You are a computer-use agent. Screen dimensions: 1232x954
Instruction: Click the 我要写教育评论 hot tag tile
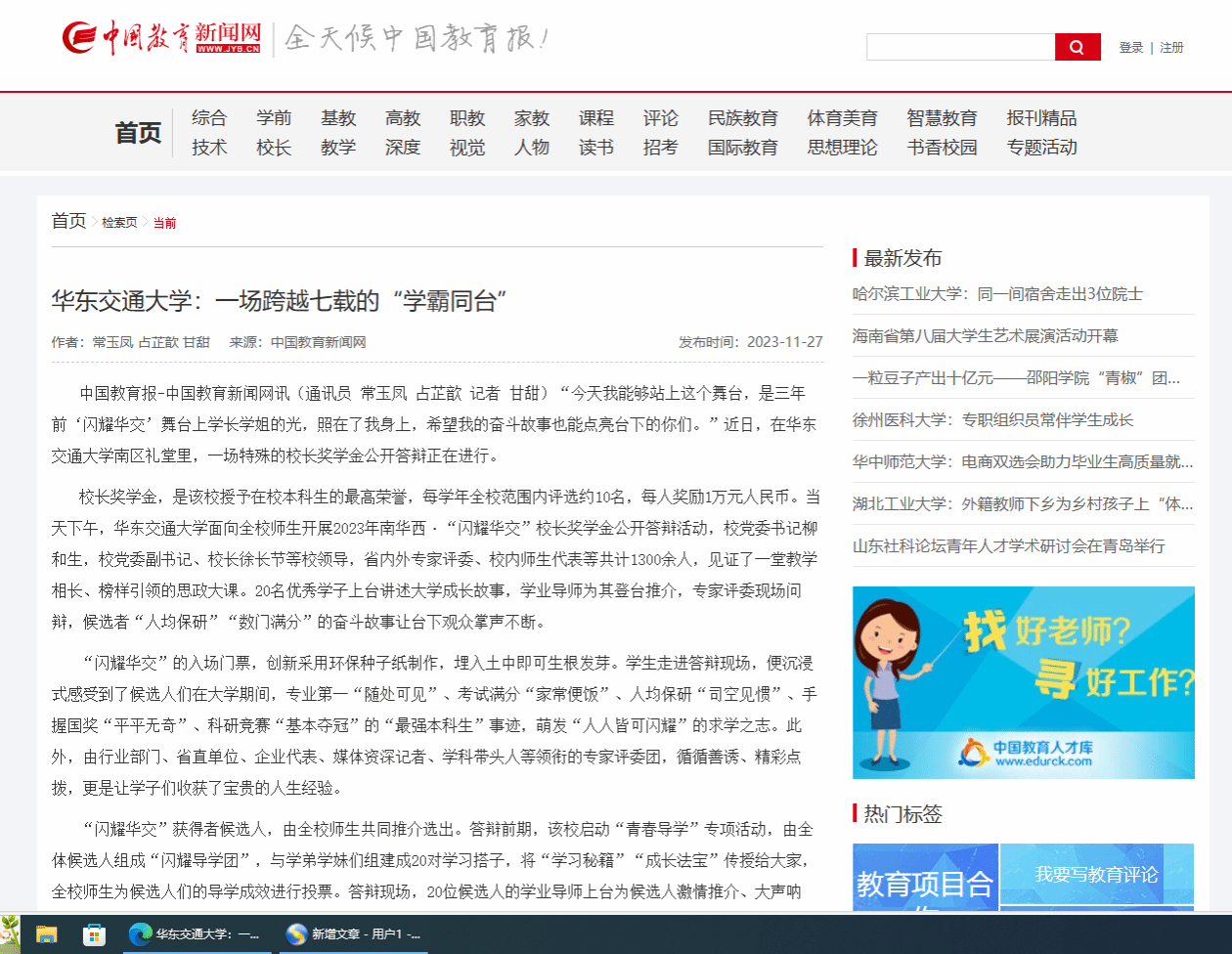point(1096,874)
